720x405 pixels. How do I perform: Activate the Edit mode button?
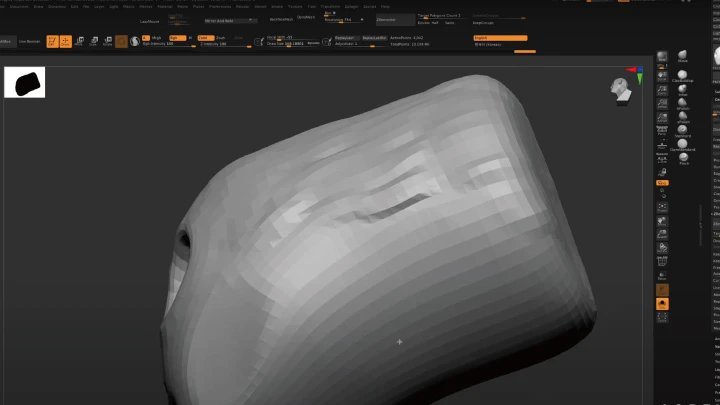click(x=52, y=41)
